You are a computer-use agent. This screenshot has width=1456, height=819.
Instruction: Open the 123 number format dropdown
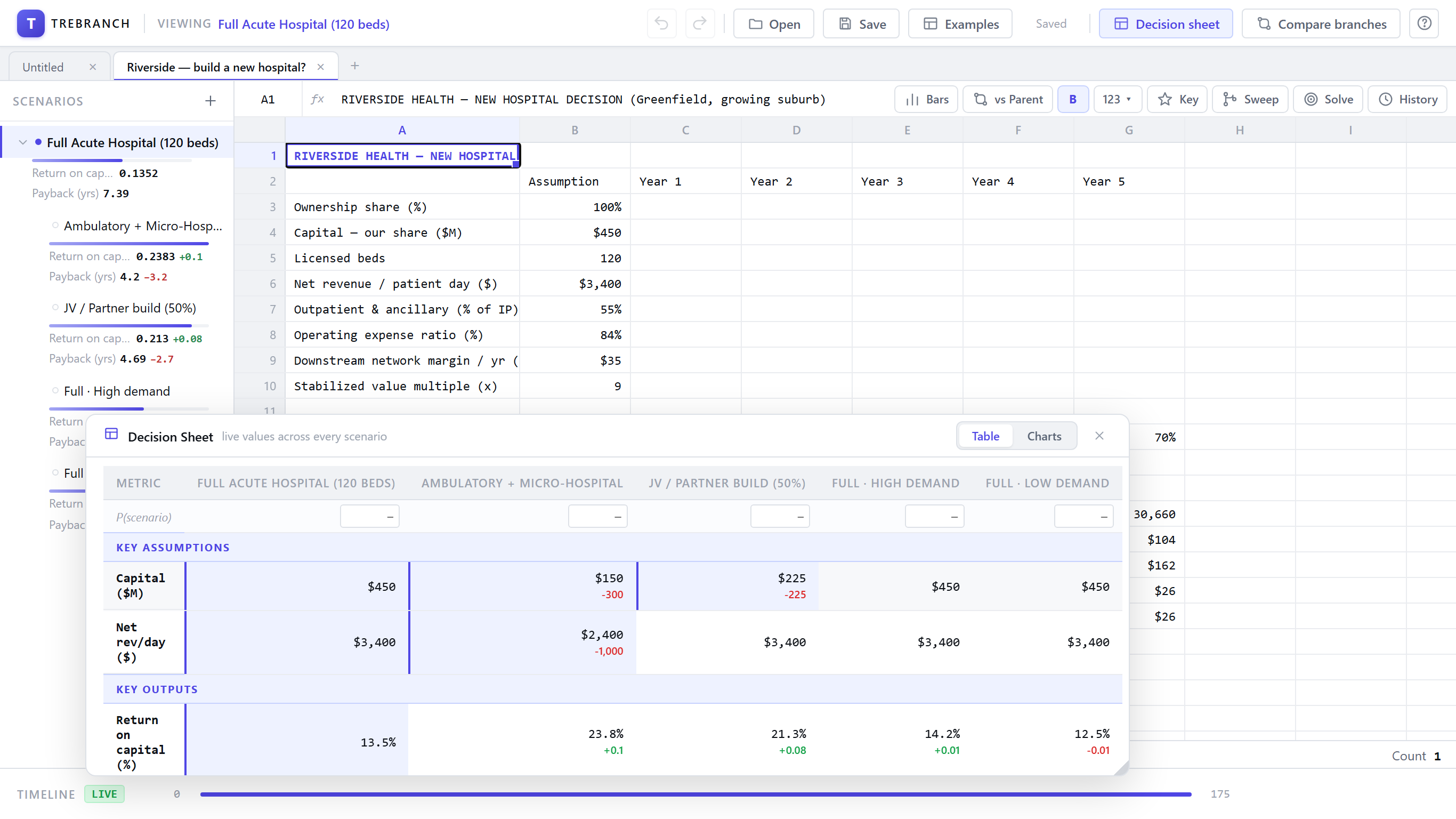pos(1117,99)
